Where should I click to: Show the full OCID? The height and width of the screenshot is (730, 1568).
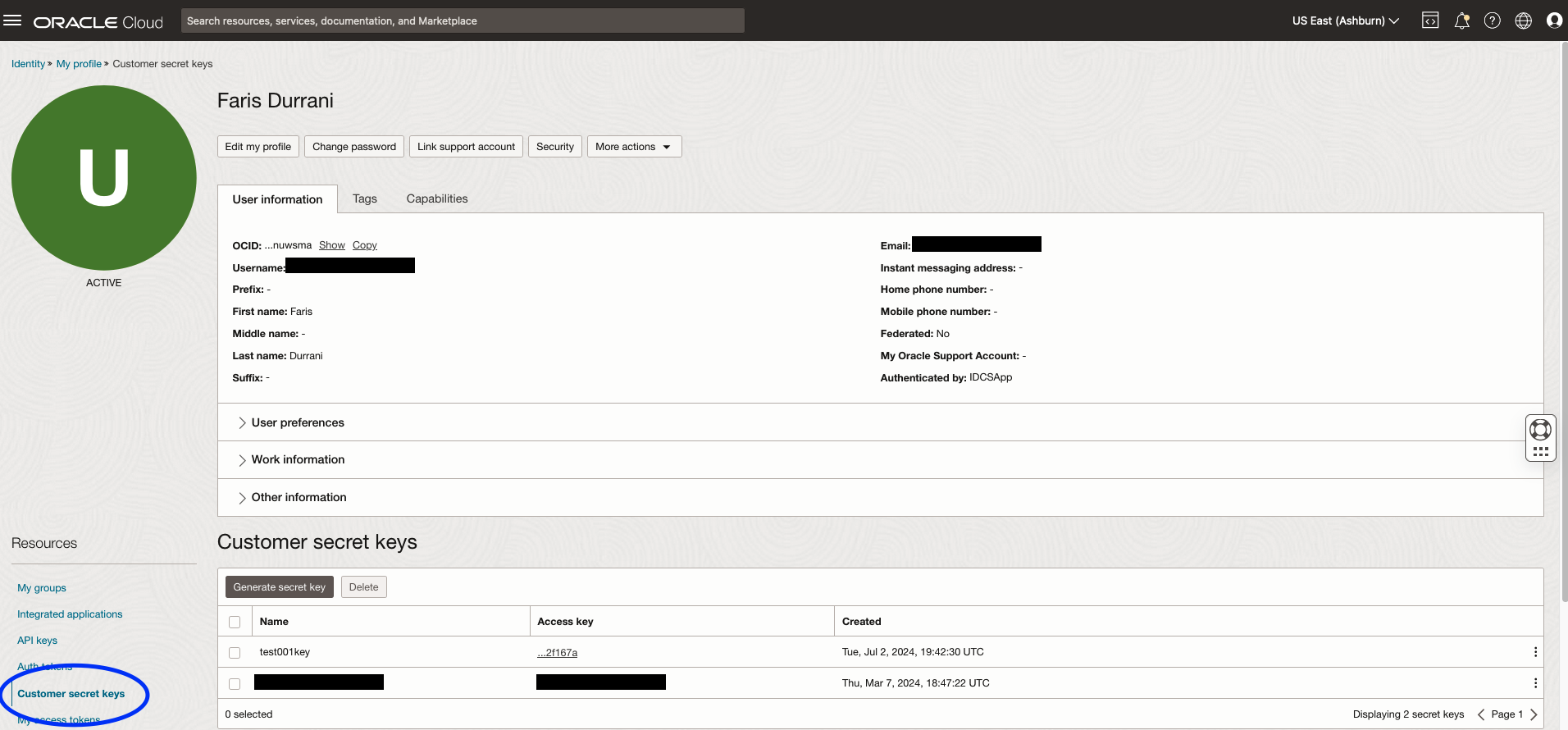332,245
